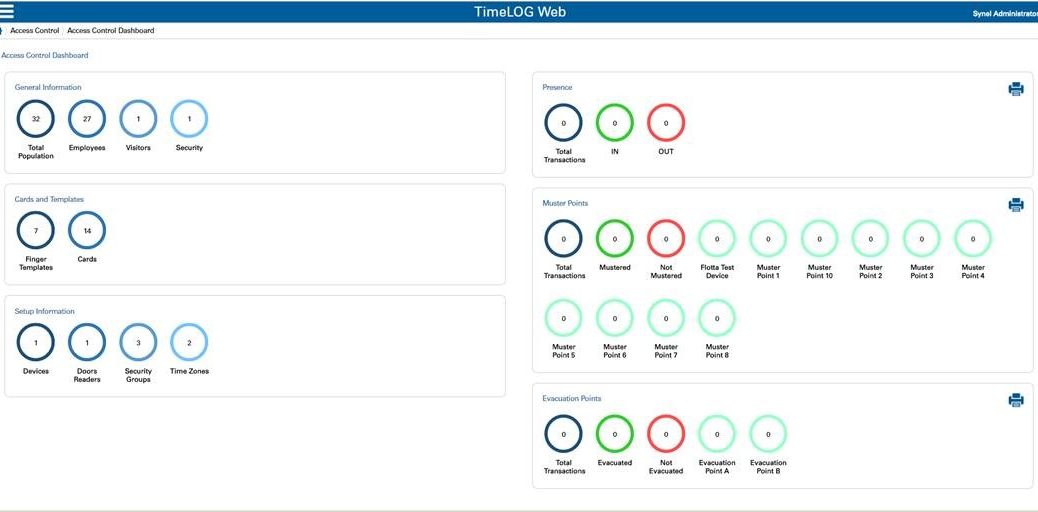This screenshot has height=512, width=1038.
Task: Open the Devices count circle
Action: click(x=36, y=343)
